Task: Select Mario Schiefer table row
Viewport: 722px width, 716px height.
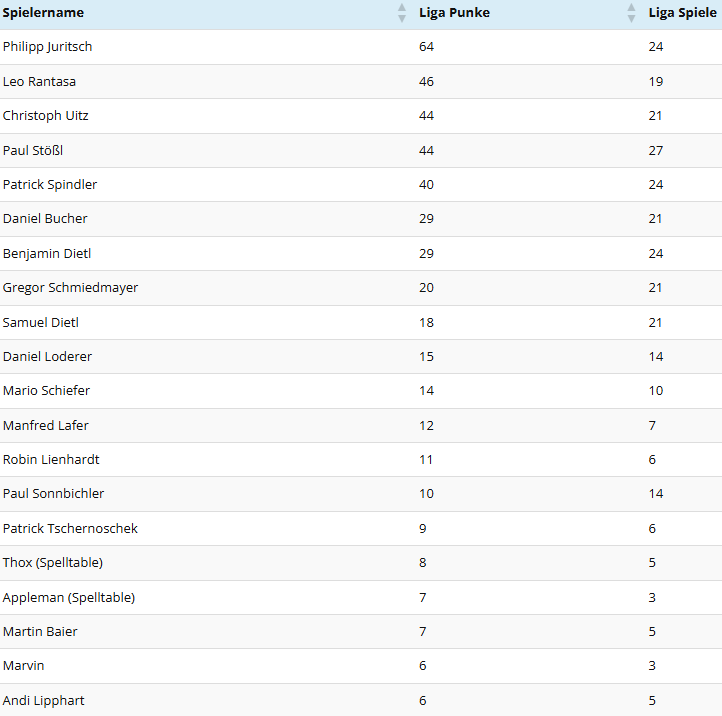Action: [x=361, y=391]
